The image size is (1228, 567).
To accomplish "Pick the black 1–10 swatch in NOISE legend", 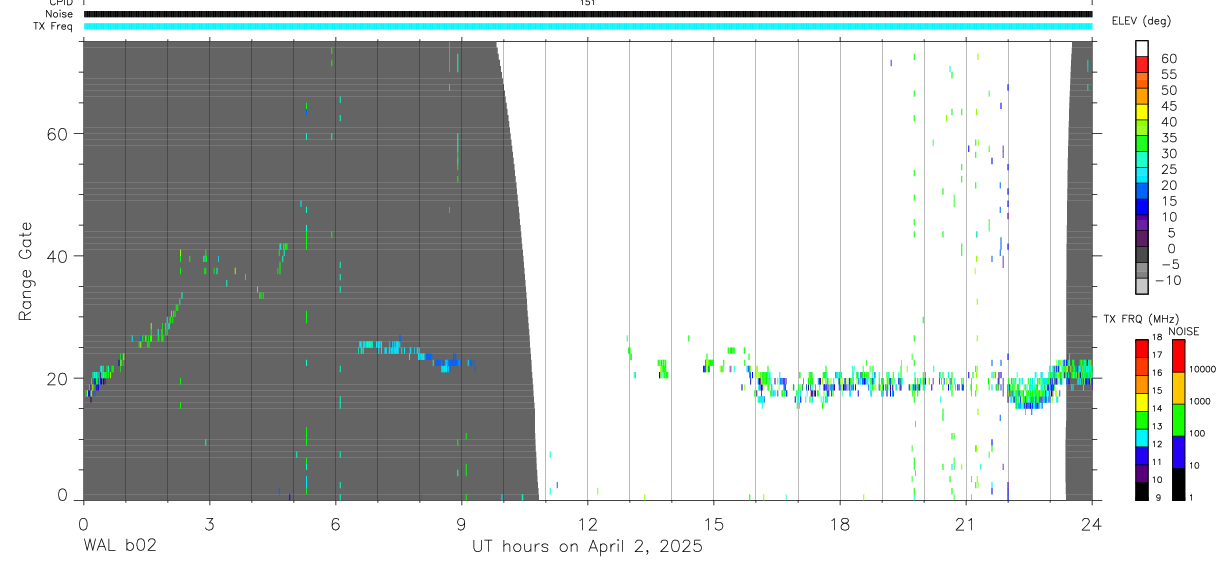I will [x=1178, y=483].
